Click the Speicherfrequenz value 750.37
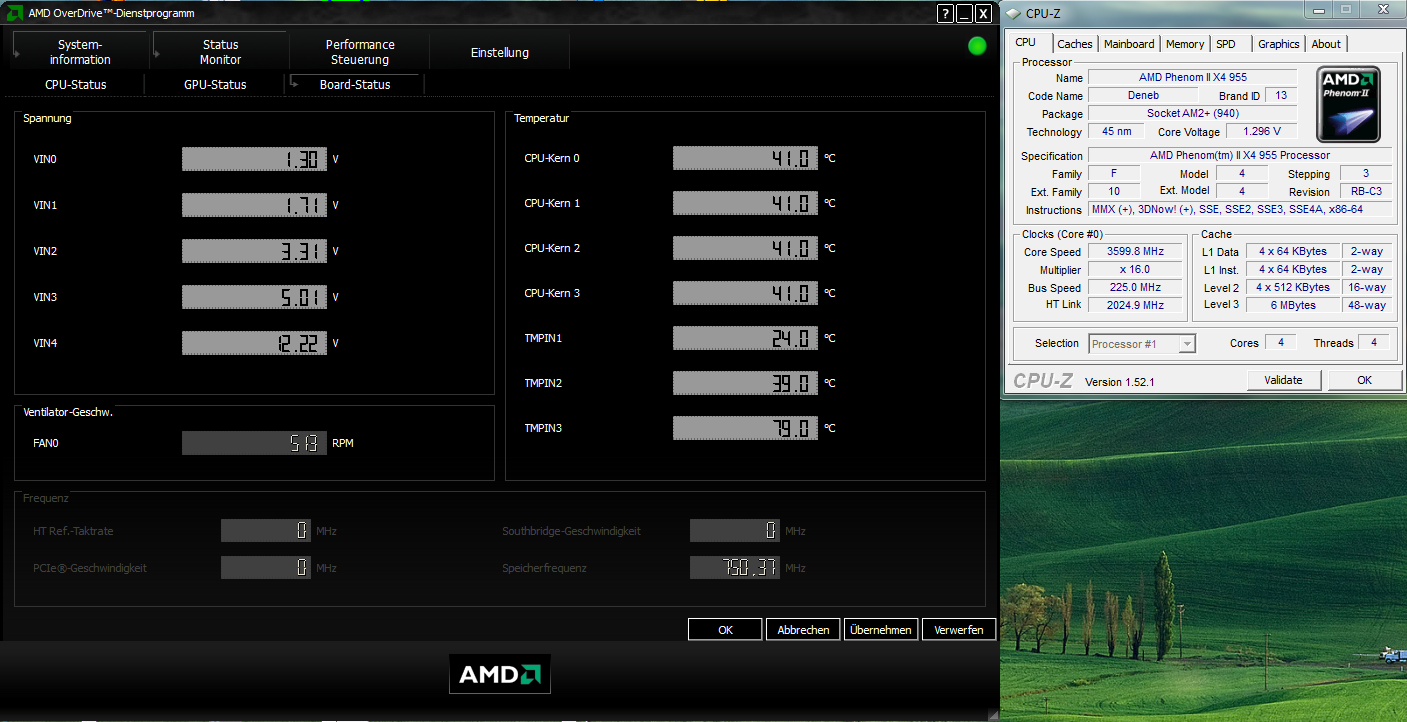The height and width of the screenshot is (722, 1407). pos(735,568)
